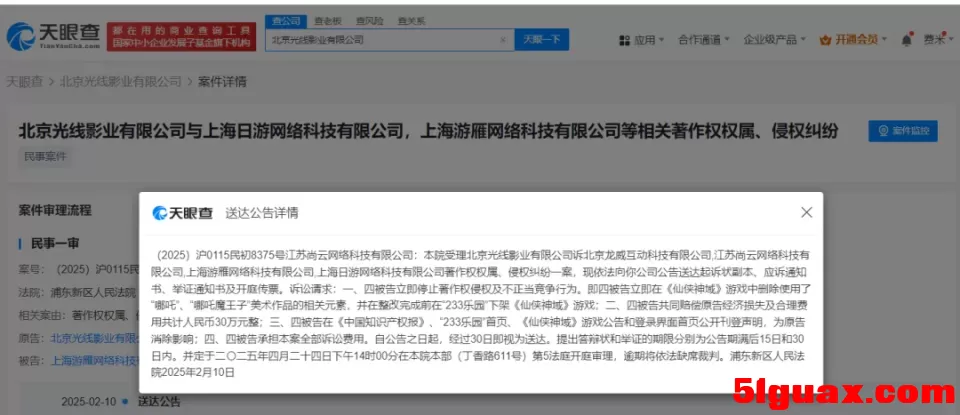Screen dimensions: 960x415
Task: Open the 费米 user account menu
Action: 937,40
